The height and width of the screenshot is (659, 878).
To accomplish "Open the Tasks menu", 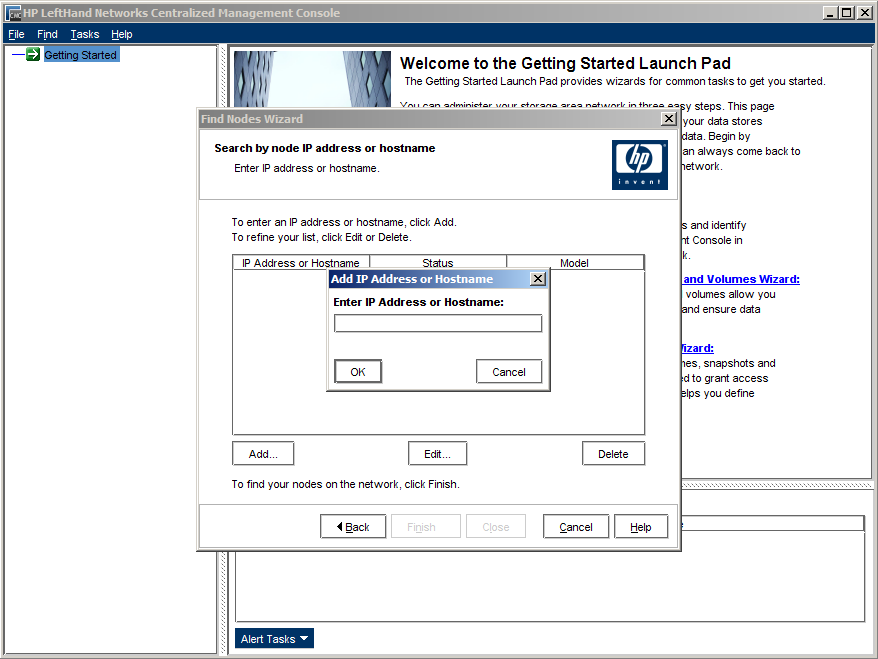I will [85, 34].
